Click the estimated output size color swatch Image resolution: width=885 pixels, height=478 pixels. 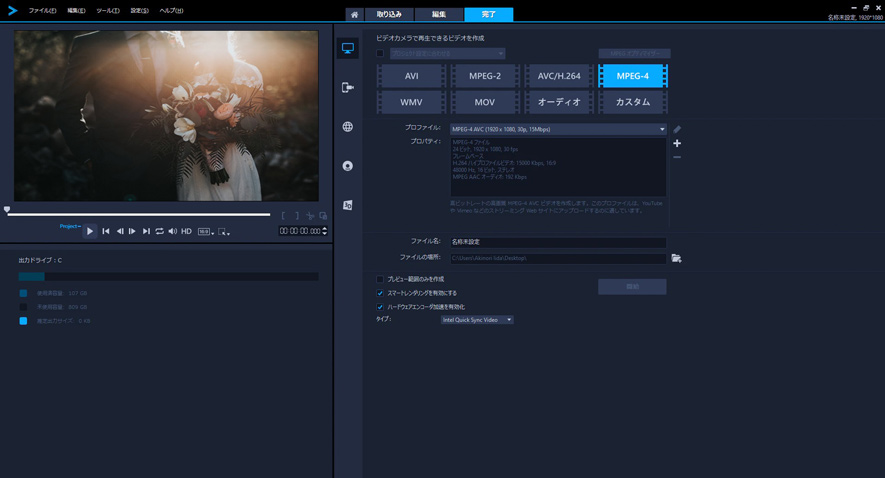pyautogui.click(x=23, y=321)
